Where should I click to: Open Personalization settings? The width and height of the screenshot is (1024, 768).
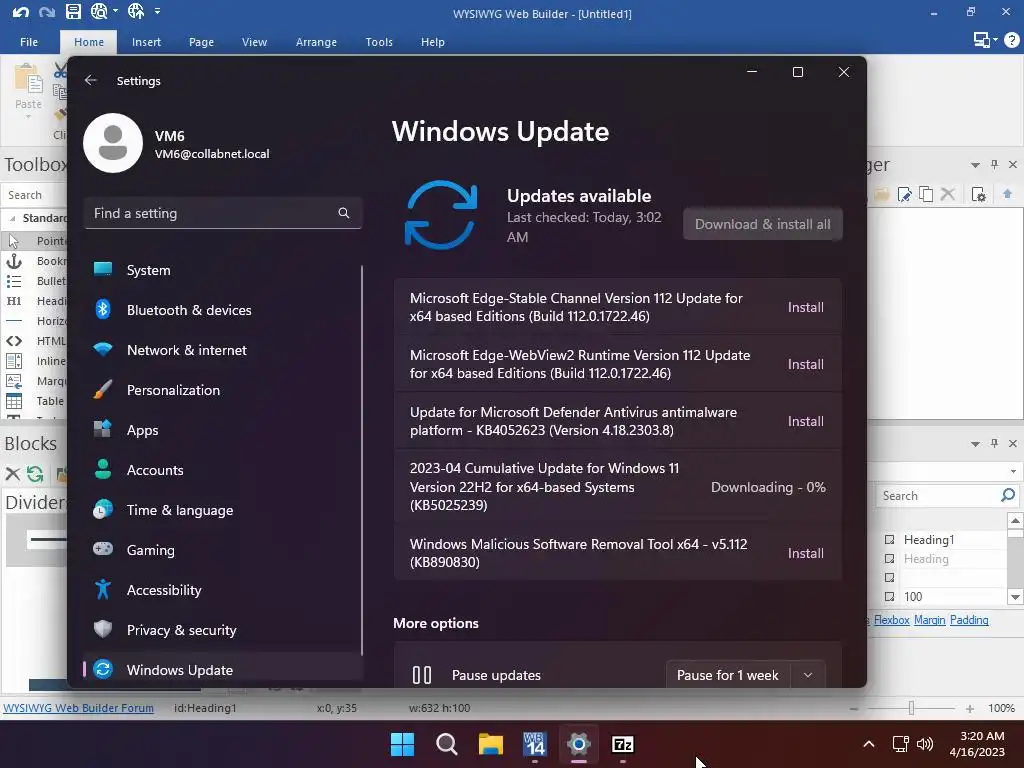[223, 390]
